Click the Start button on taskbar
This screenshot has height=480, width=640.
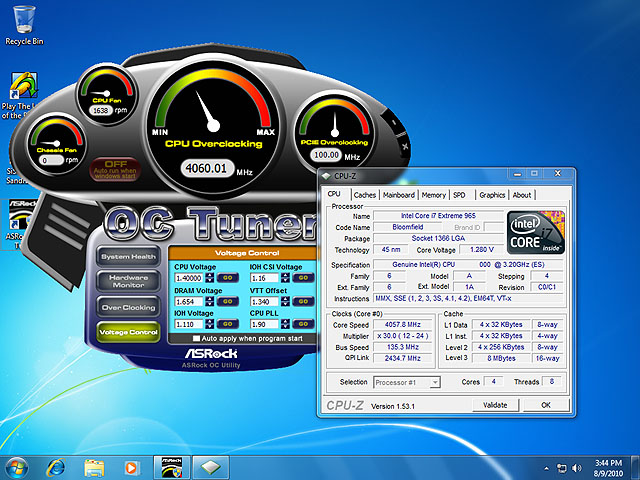click(x=16, y=468)
